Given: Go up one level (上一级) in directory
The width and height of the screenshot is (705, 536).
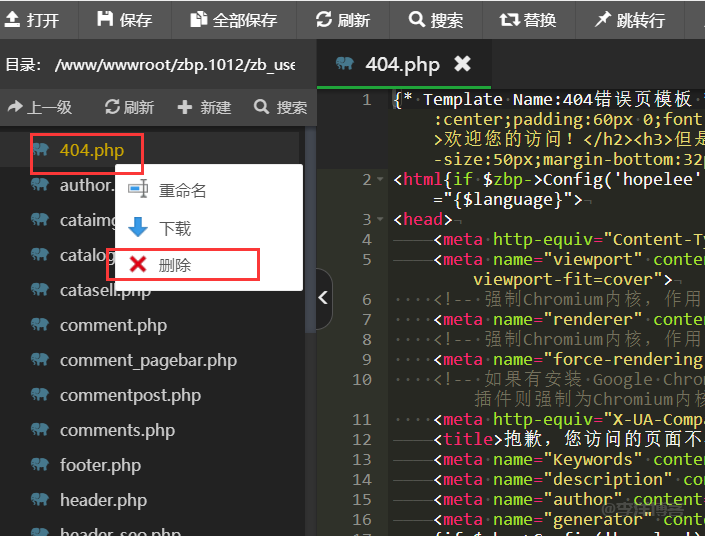Looking at the screenshot, I should [40, 107].
